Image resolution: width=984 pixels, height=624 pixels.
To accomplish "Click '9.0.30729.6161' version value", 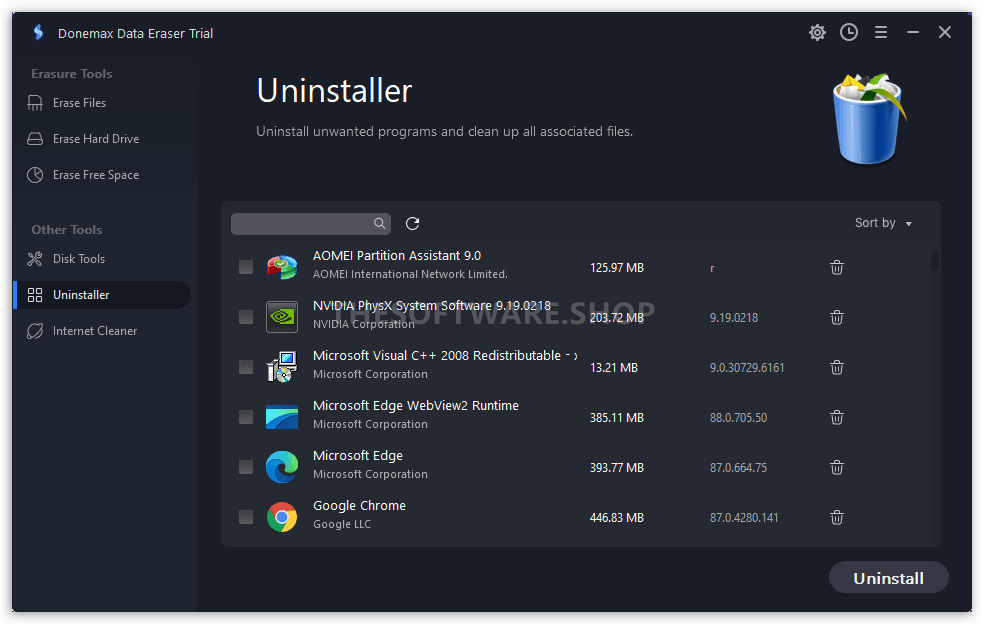I will tap(747, 368).
